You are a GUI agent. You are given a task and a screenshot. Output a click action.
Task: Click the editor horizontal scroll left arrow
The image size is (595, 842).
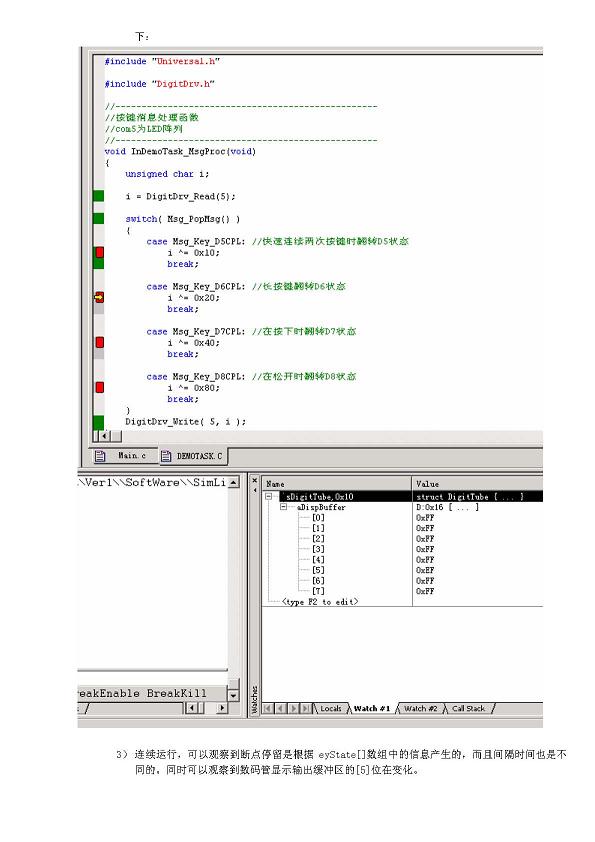click(105, 437)
